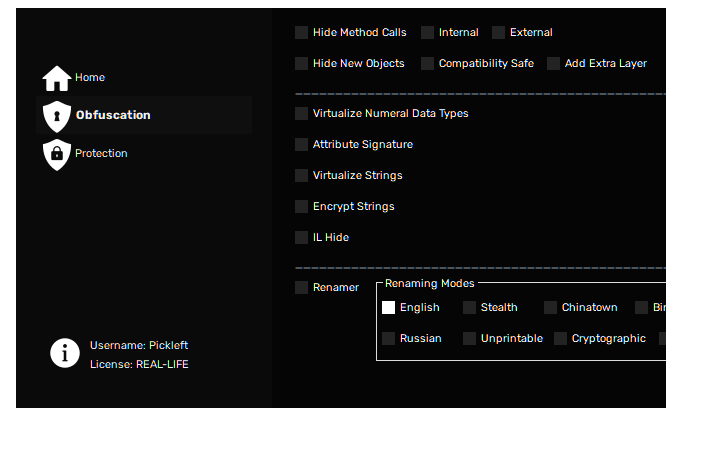Open the Protection menu entry

[101, 153]
